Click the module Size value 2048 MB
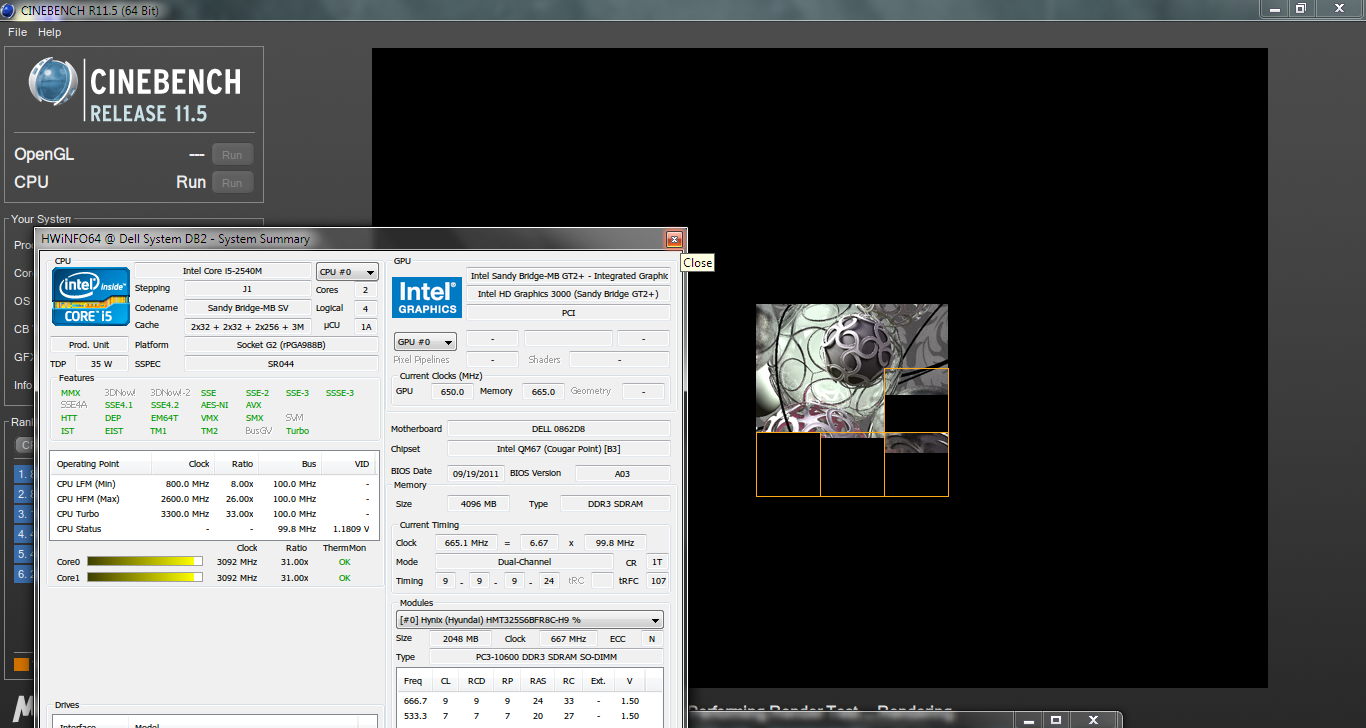Image resolution: width=1366 pixels, height=728 pixels. pyautogui.click(x=460, y=639)
